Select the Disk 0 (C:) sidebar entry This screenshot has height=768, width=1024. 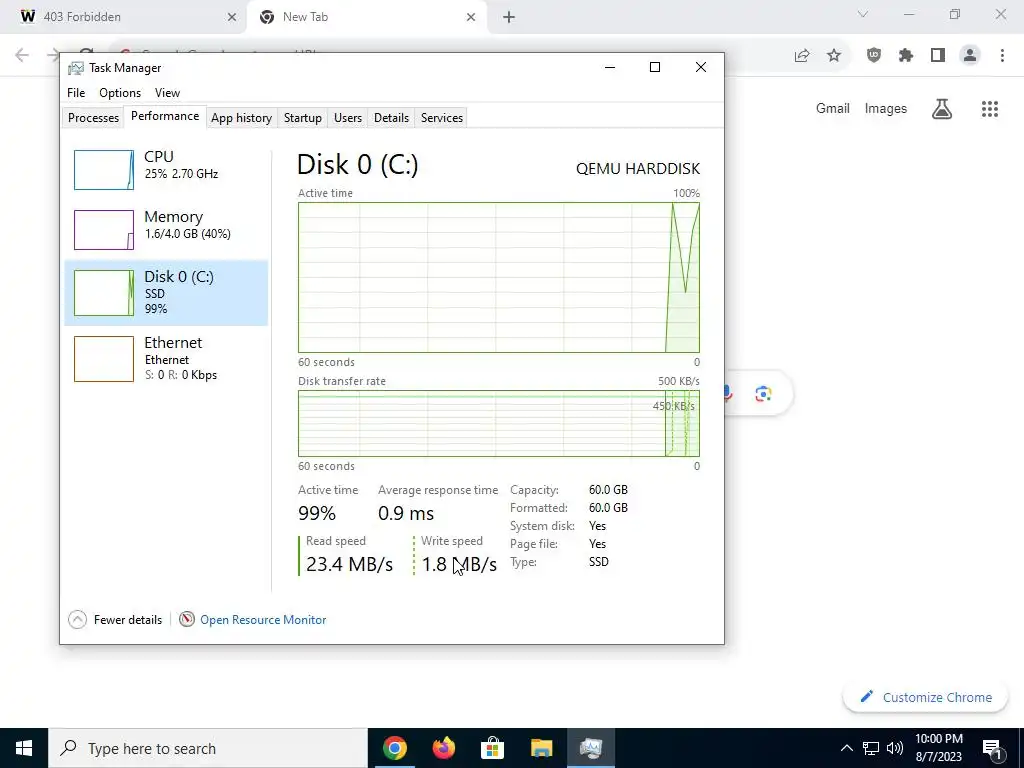(166, 293)
